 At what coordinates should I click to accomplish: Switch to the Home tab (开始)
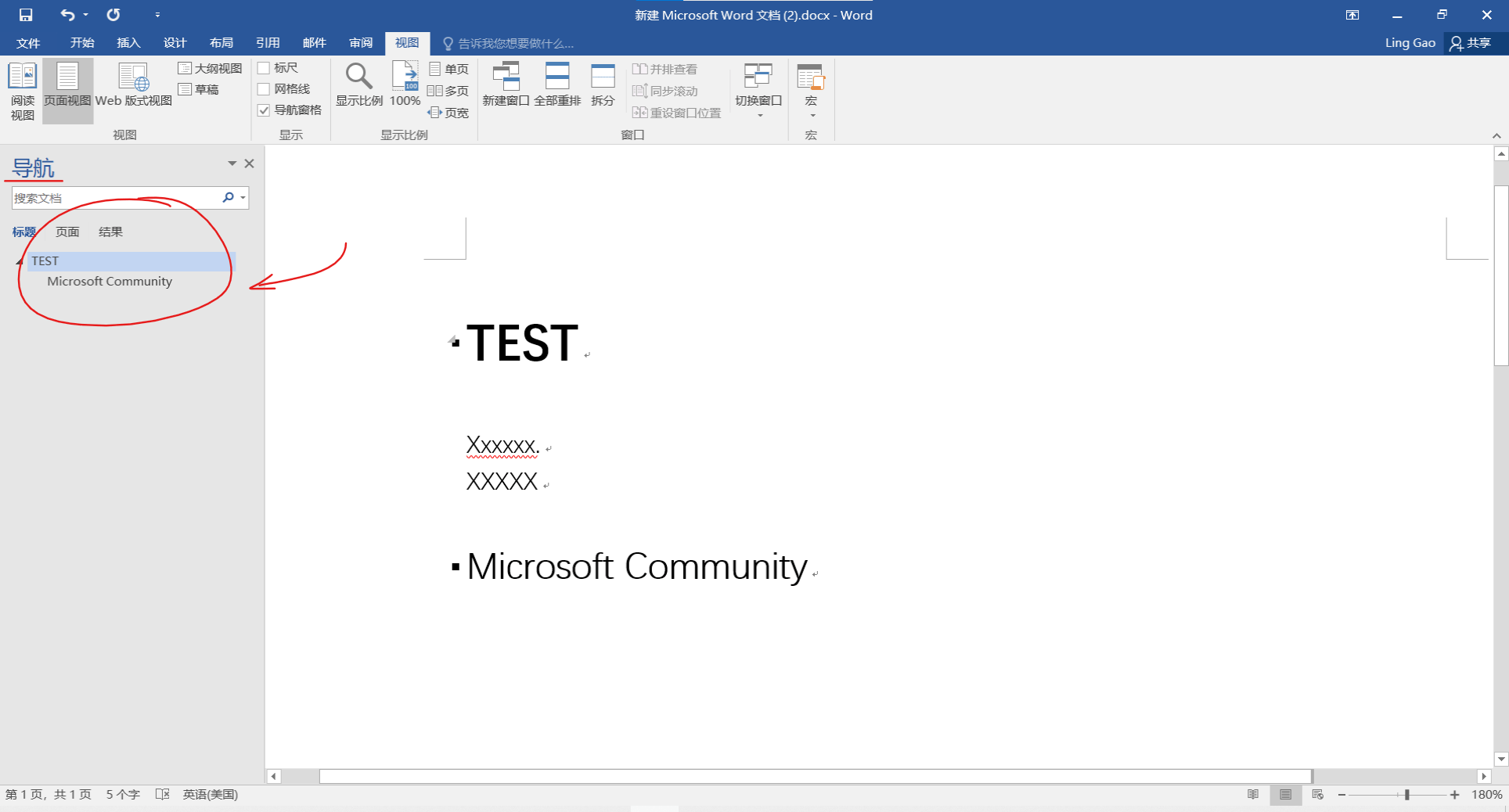(82, 43)
